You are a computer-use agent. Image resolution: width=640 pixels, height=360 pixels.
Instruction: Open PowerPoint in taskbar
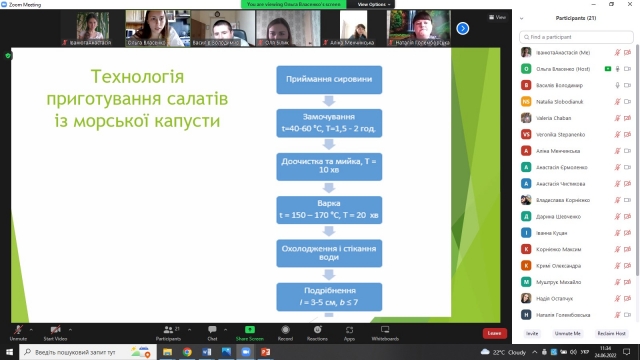click(x=265, y=352)
